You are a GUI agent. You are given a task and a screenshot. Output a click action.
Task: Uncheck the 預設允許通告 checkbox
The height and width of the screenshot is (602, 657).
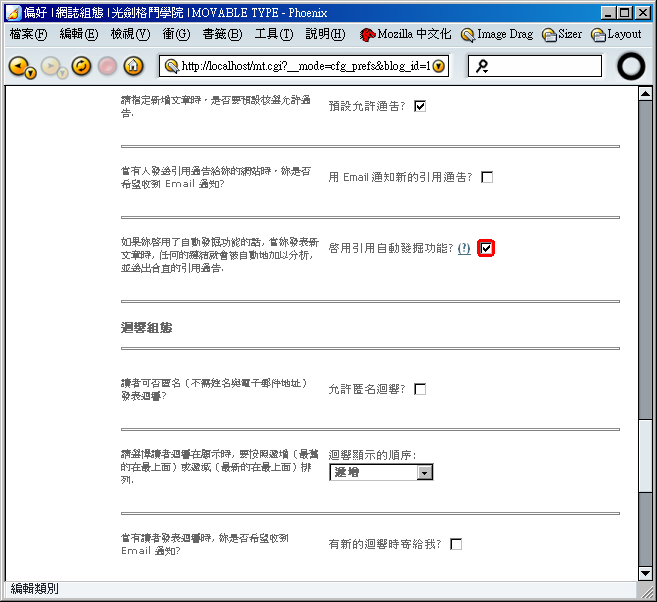420,106
